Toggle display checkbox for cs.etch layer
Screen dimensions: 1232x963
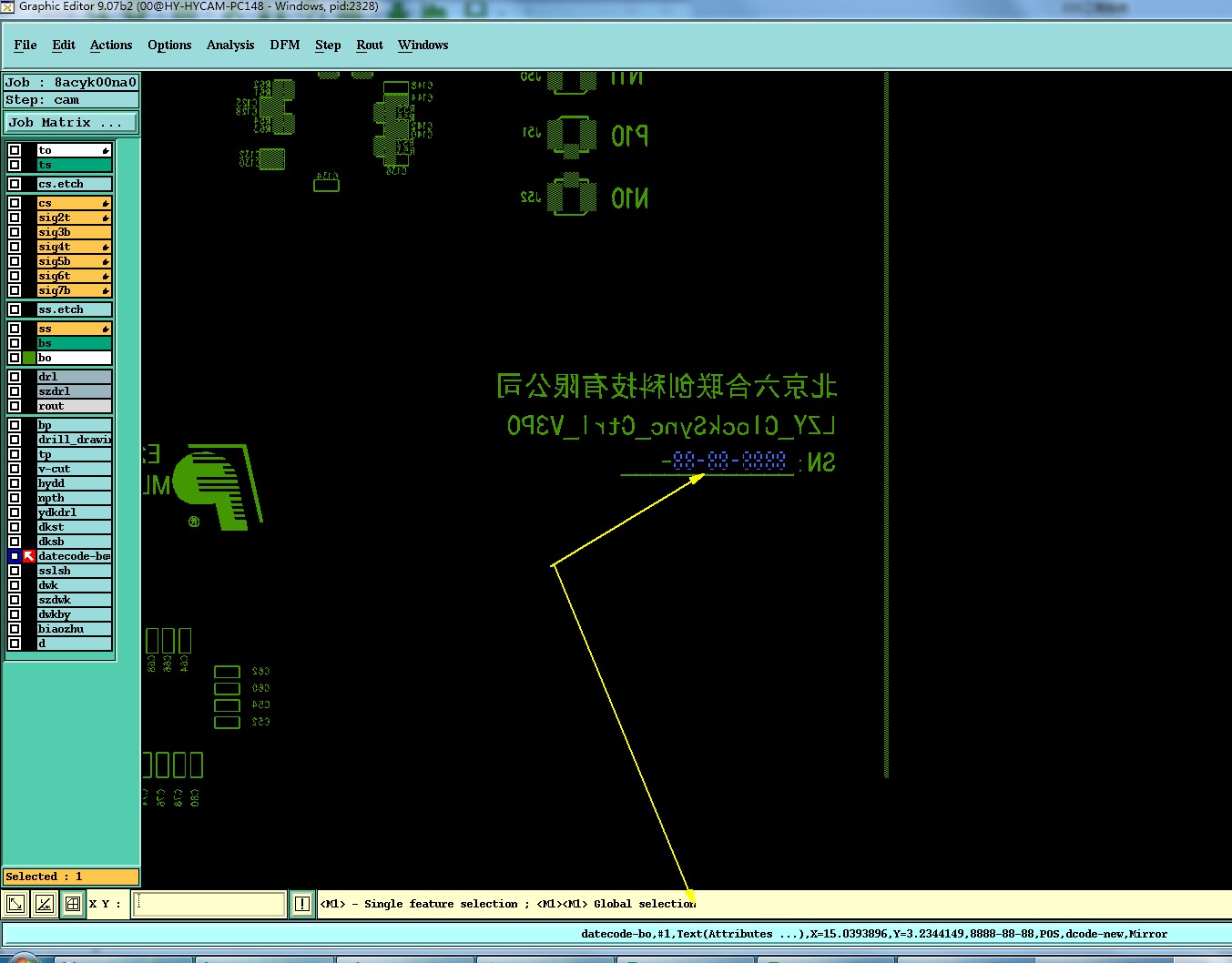[15, 184]
